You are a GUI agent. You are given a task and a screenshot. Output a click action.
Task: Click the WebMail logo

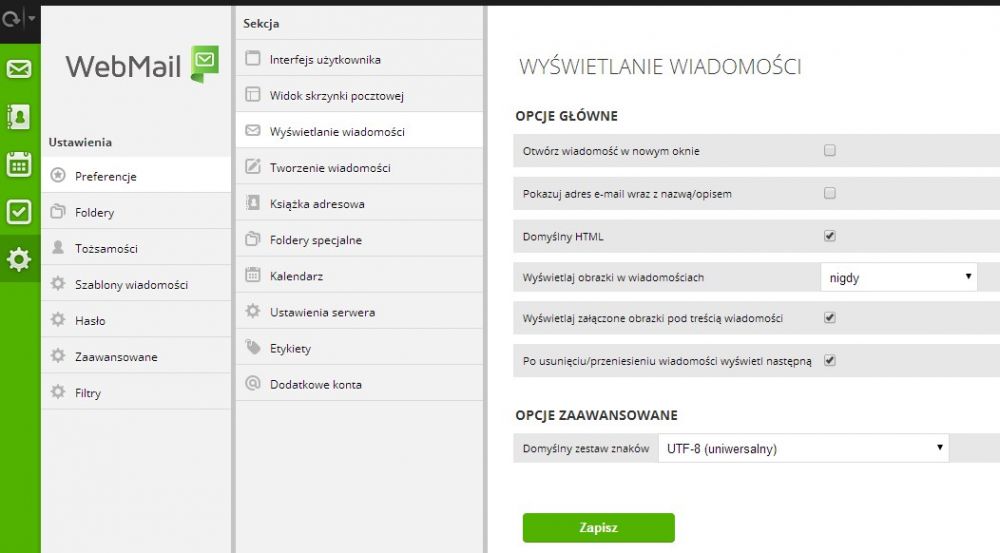click(142, 65)
